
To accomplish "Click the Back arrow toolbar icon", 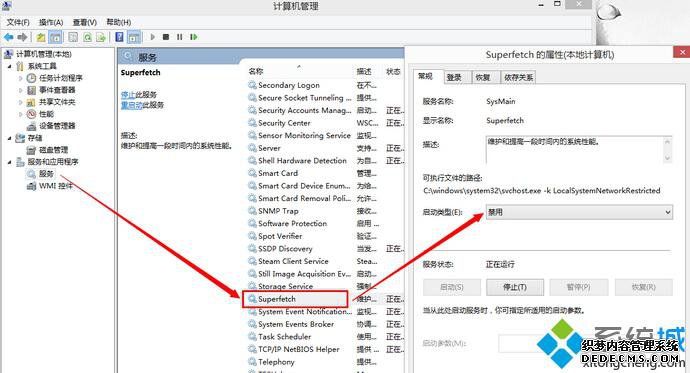I will [x=8, y=37].
